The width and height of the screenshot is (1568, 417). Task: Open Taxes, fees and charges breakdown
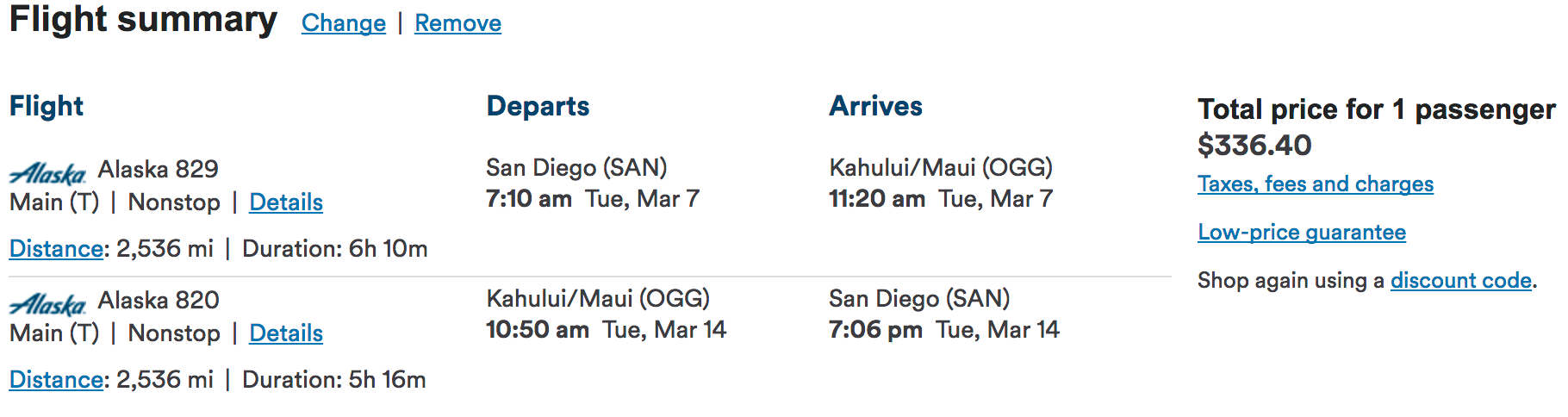coord(1316,184)
